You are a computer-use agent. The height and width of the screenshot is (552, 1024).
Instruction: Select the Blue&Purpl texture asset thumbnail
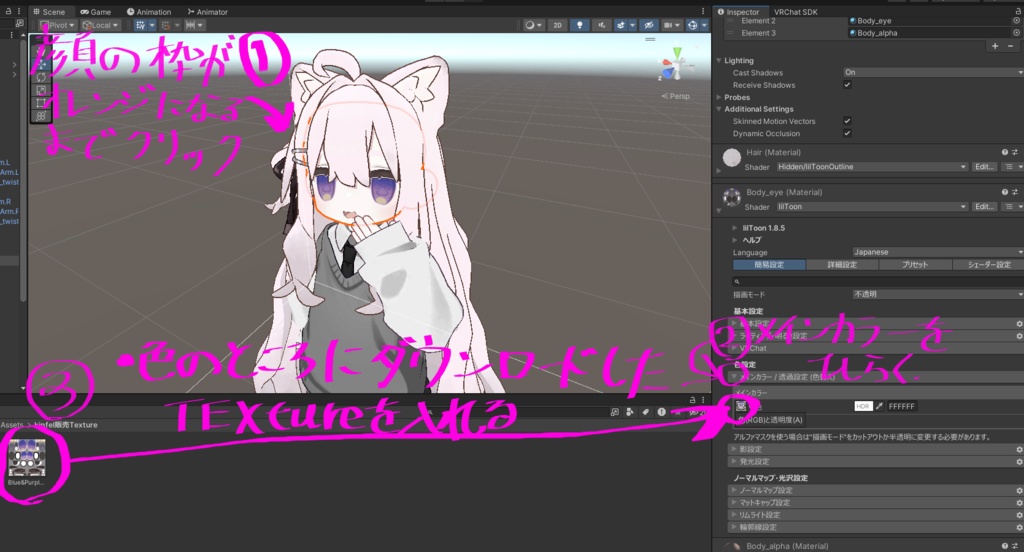[x=27, y=458]
